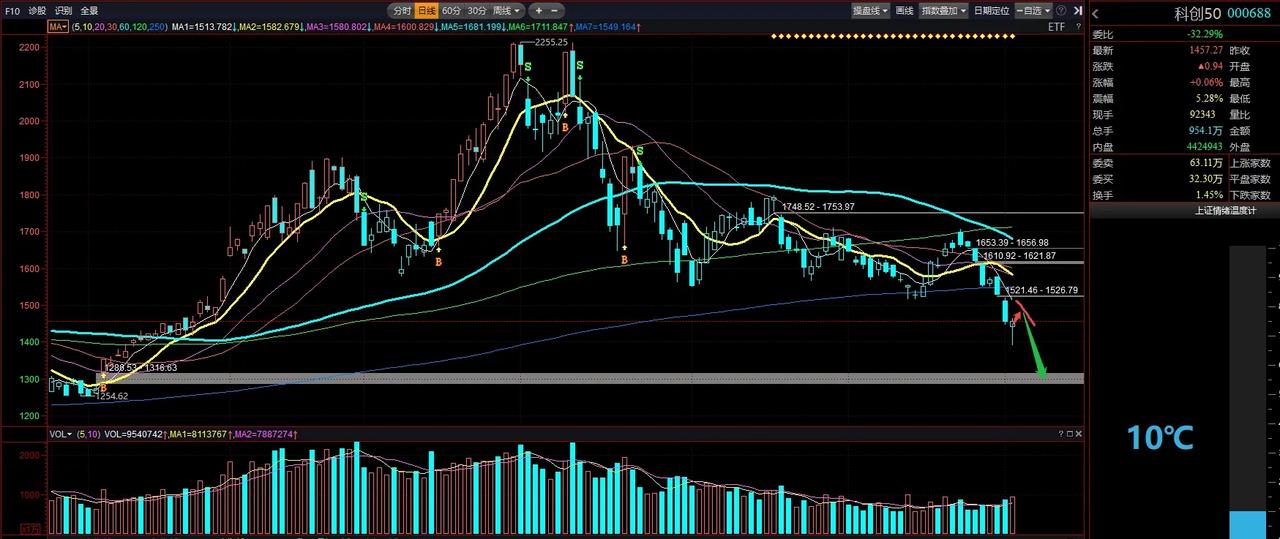Image resolution: width=1280 pixels, height=539 pixels.
Task: Click the 日期定位 date locate button
Action: point(991,11)
